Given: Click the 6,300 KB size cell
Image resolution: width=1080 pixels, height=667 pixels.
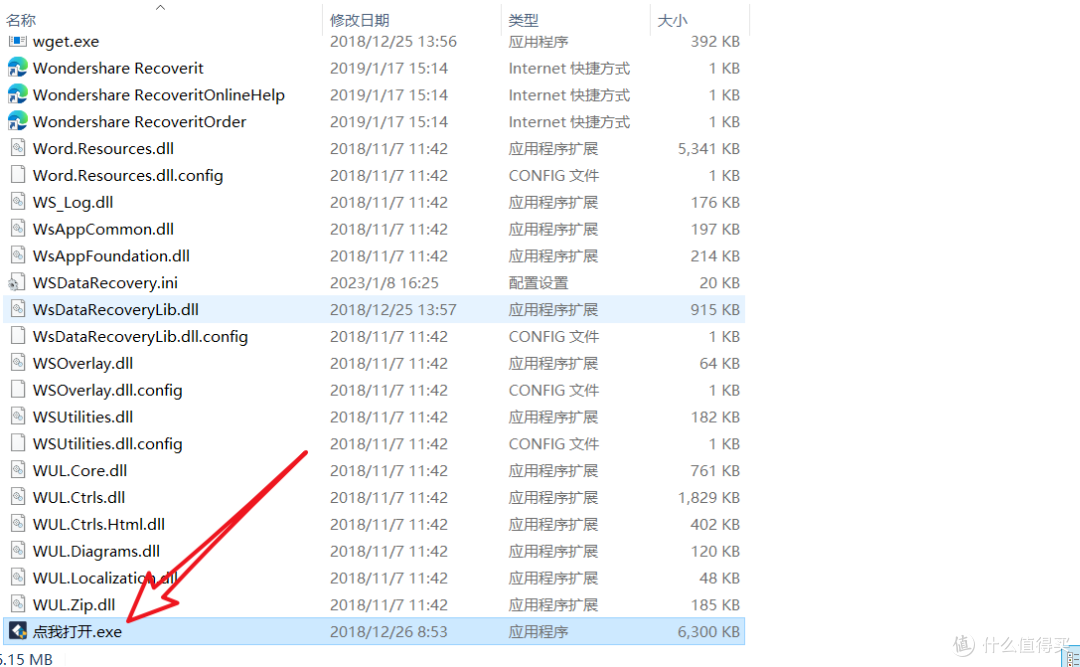Looking at the screenshot, I should click(709, 632).
